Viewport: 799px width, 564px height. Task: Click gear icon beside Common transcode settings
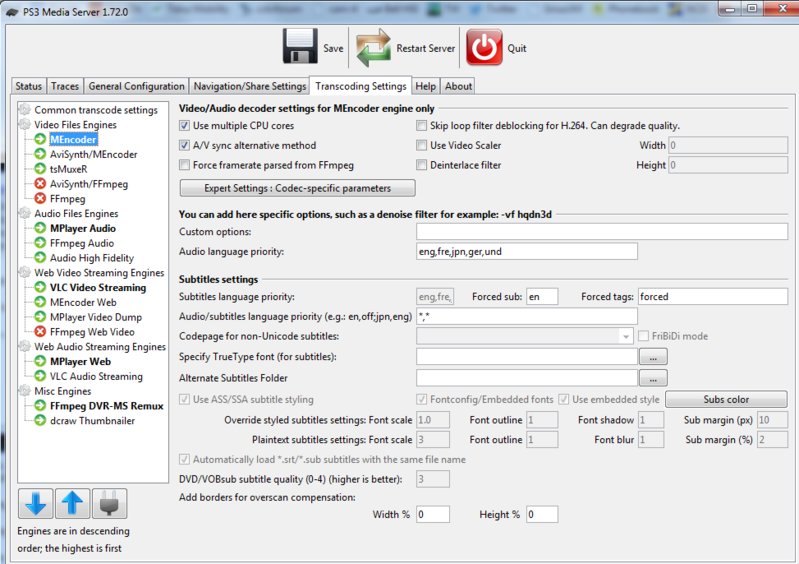24,109
